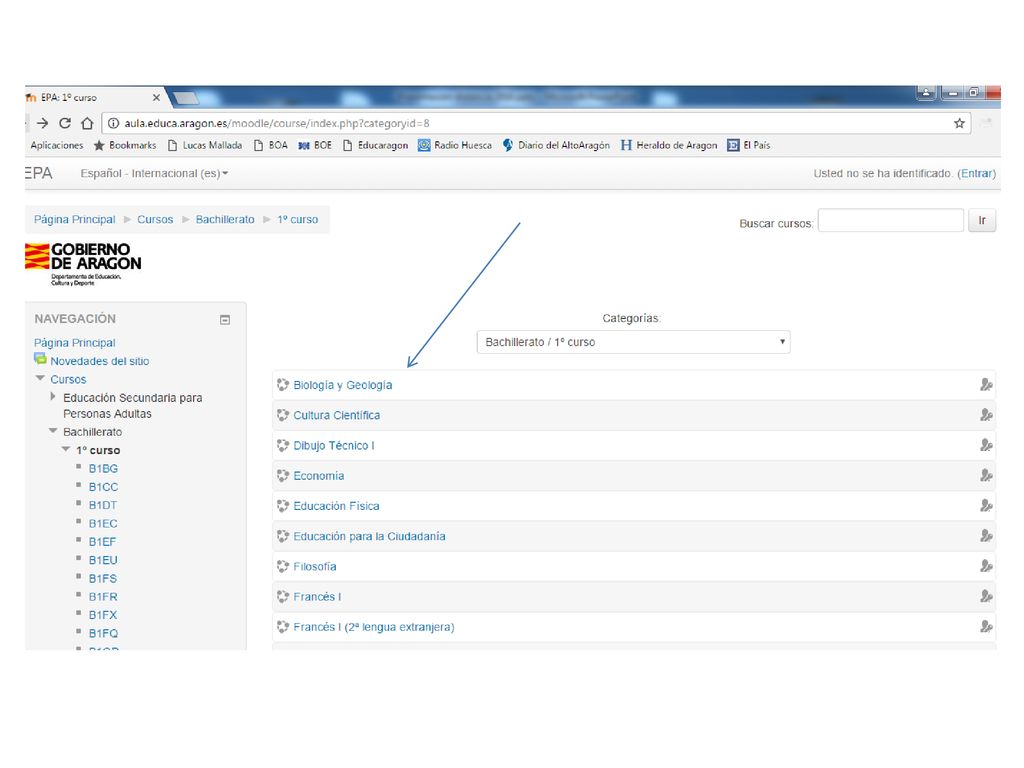Select B1EC in the navigation tree
Viewport: 1024px width, 768px height.
coord(103,523)
